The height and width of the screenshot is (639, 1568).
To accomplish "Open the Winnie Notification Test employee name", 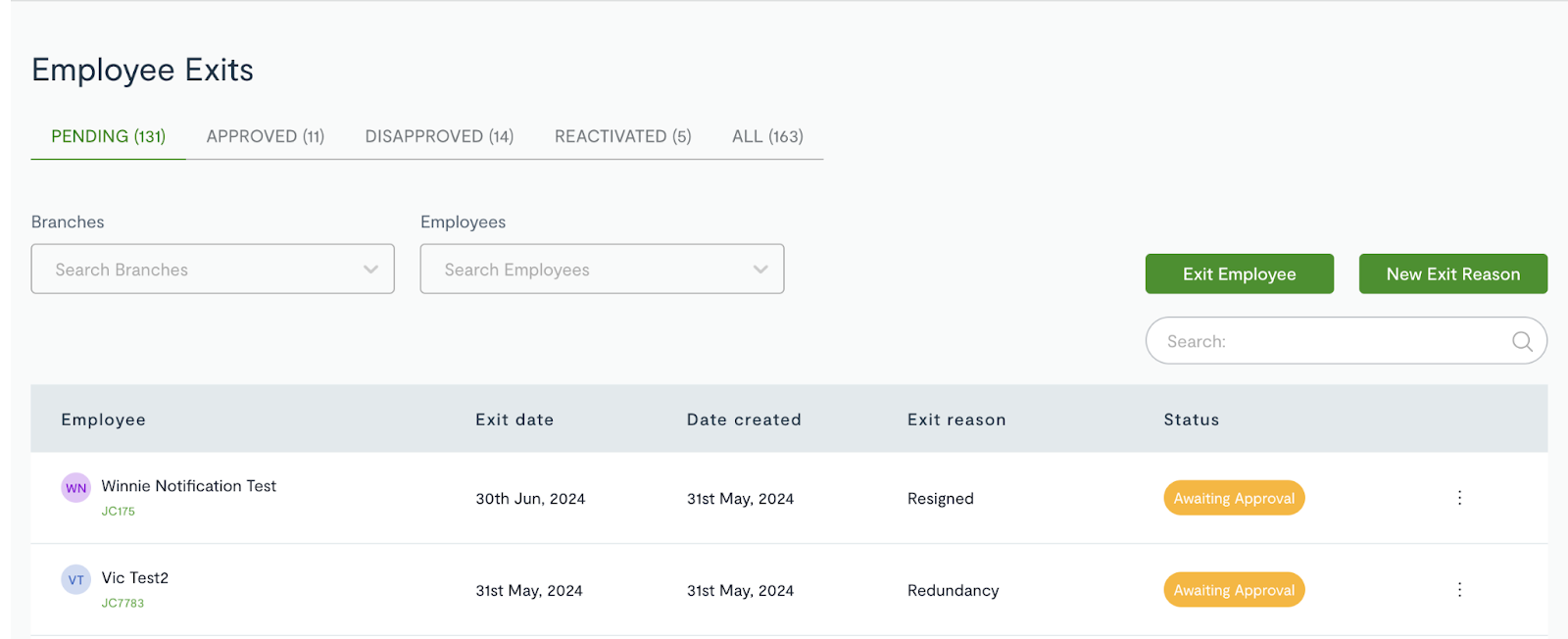I will click(189, 486).
